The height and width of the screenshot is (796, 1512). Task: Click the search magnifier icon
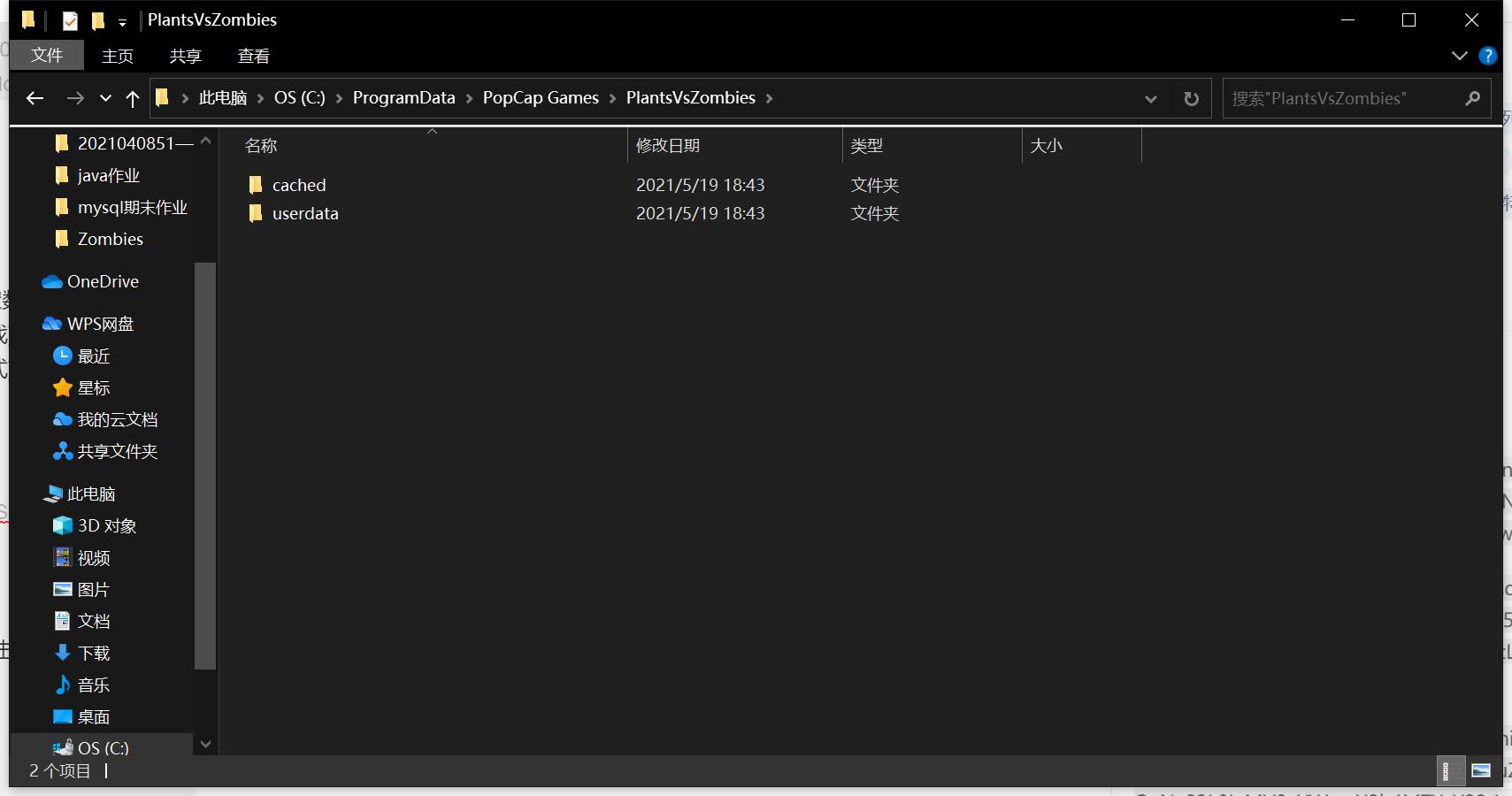pos(1473,98)
